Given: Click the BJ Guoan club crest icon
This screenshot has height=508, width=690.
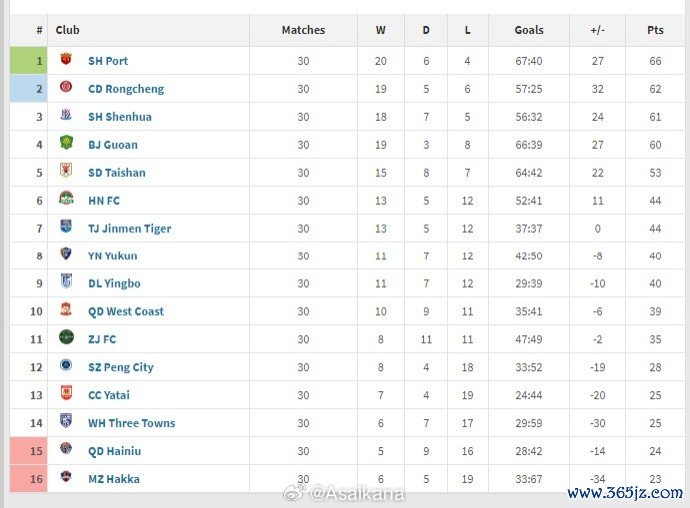Looking at the screenshot, I should (66, 144).
